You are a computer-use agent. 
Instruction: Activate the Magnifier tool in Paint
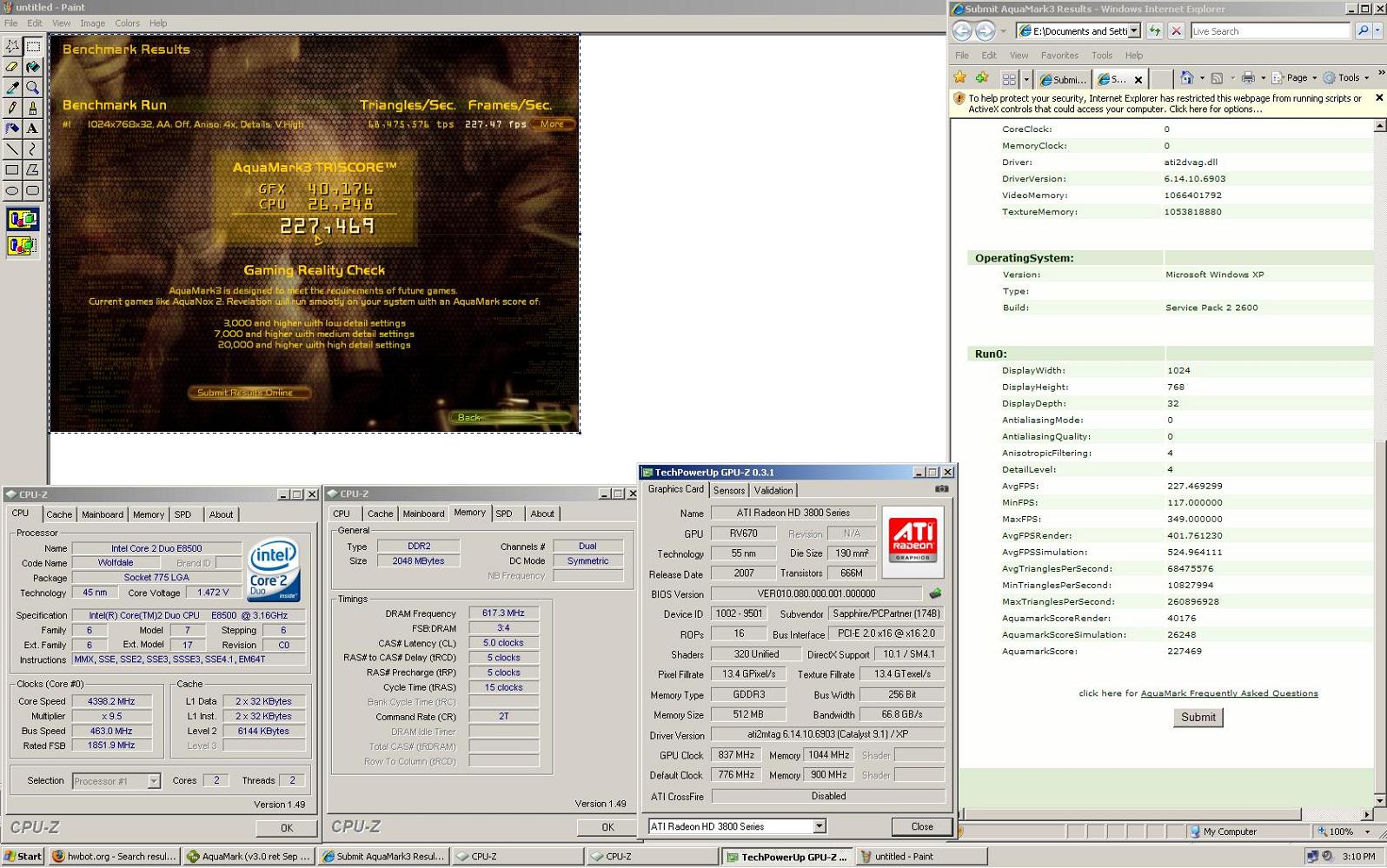(x=33, y=88)
